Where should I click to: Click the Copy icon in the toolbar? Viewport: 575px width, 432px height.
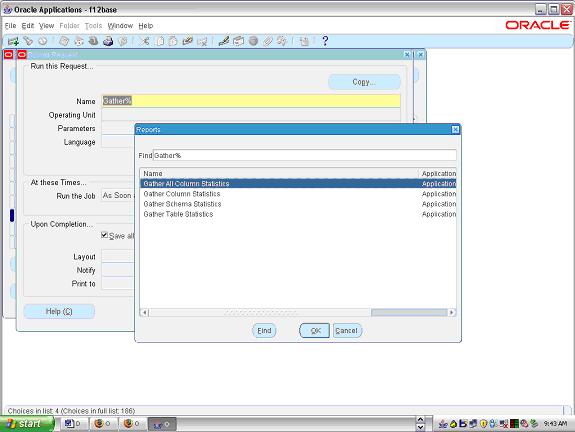tap(160, 41)
